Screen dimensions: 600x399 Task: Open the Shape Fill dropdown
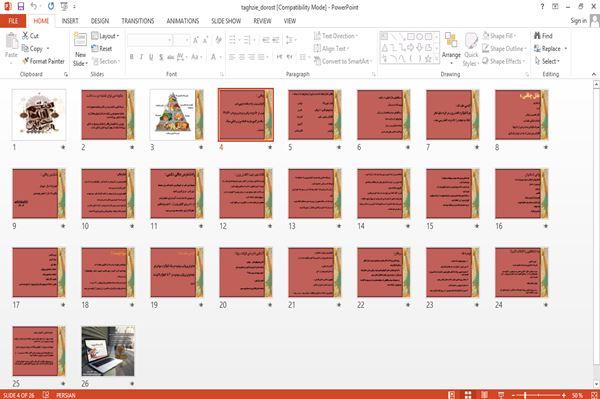click(499, 36)
